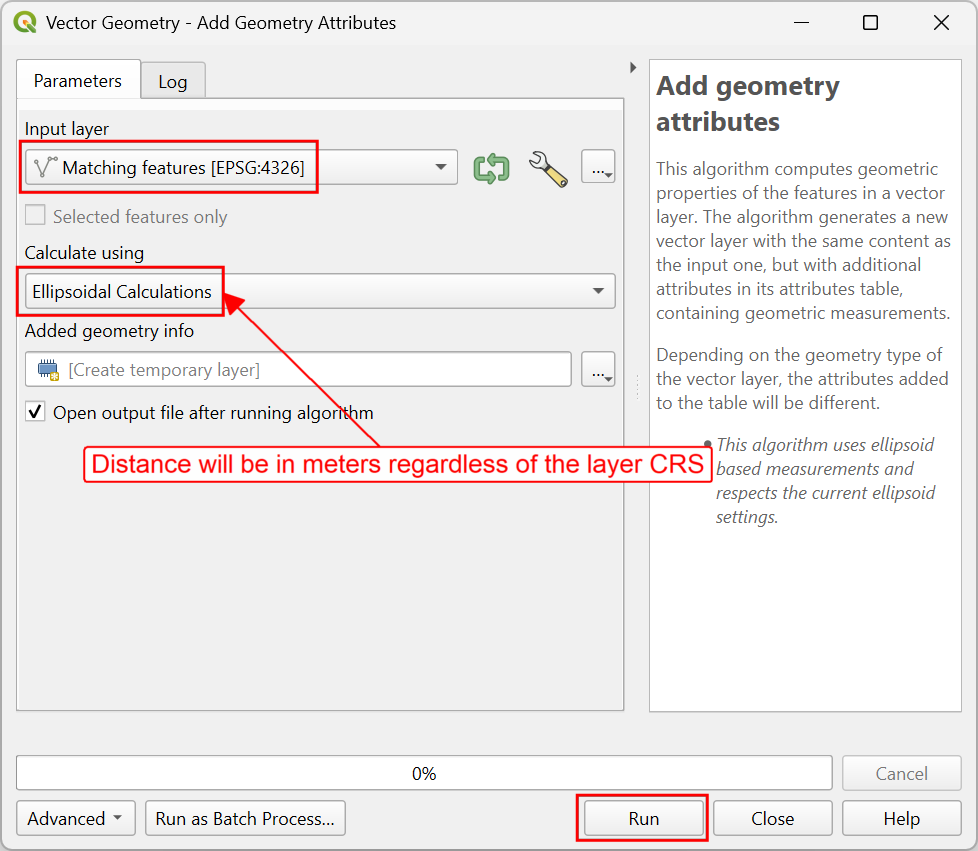Open advanced options wrench icon
This screenshot has height=851, width=978.
pyautogui.click(x=548, y=168)
